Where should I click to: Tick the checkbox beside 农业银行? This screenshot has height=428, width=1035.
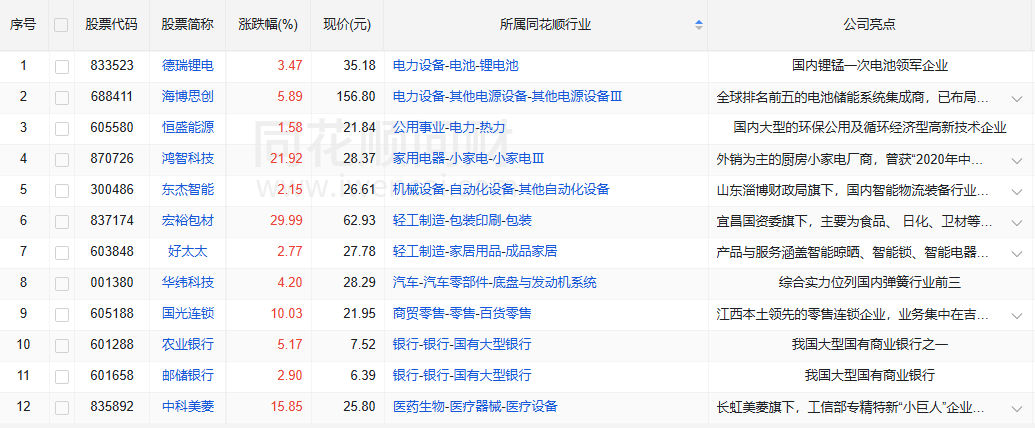pyautogui.click(x=62, y=345)
